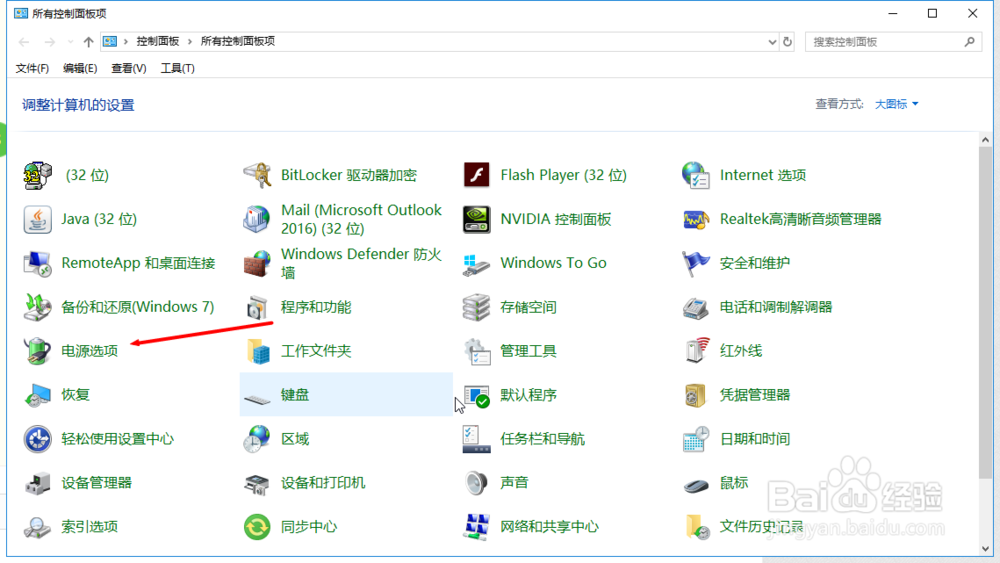Screen dimensions: 1000x563
Task: Click the vertical scrollbar thumb
Action: pos(985,312)
